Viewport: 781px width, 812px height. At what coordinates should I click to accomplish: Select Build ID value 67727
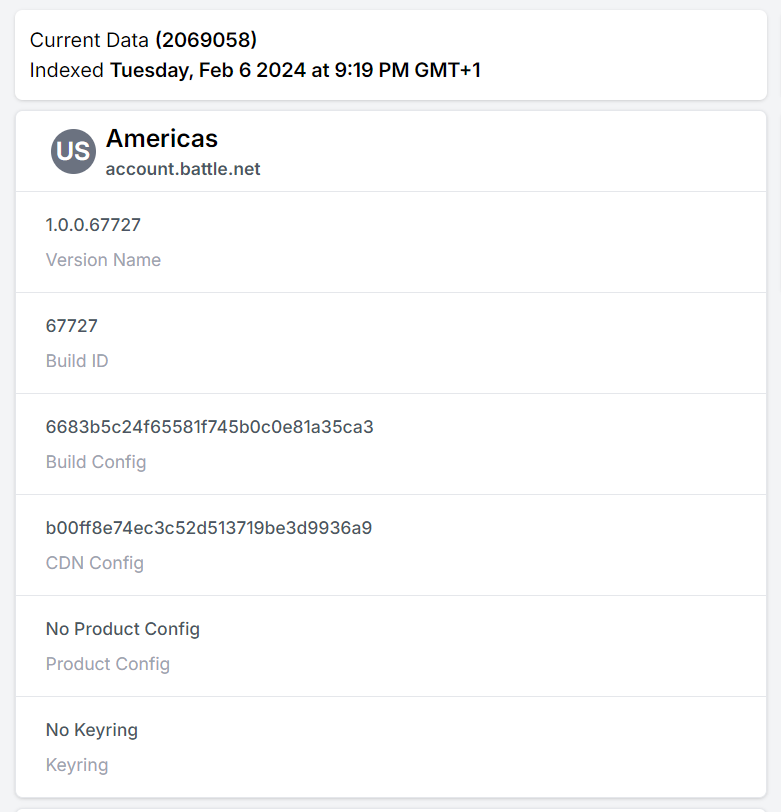[71, 326]
